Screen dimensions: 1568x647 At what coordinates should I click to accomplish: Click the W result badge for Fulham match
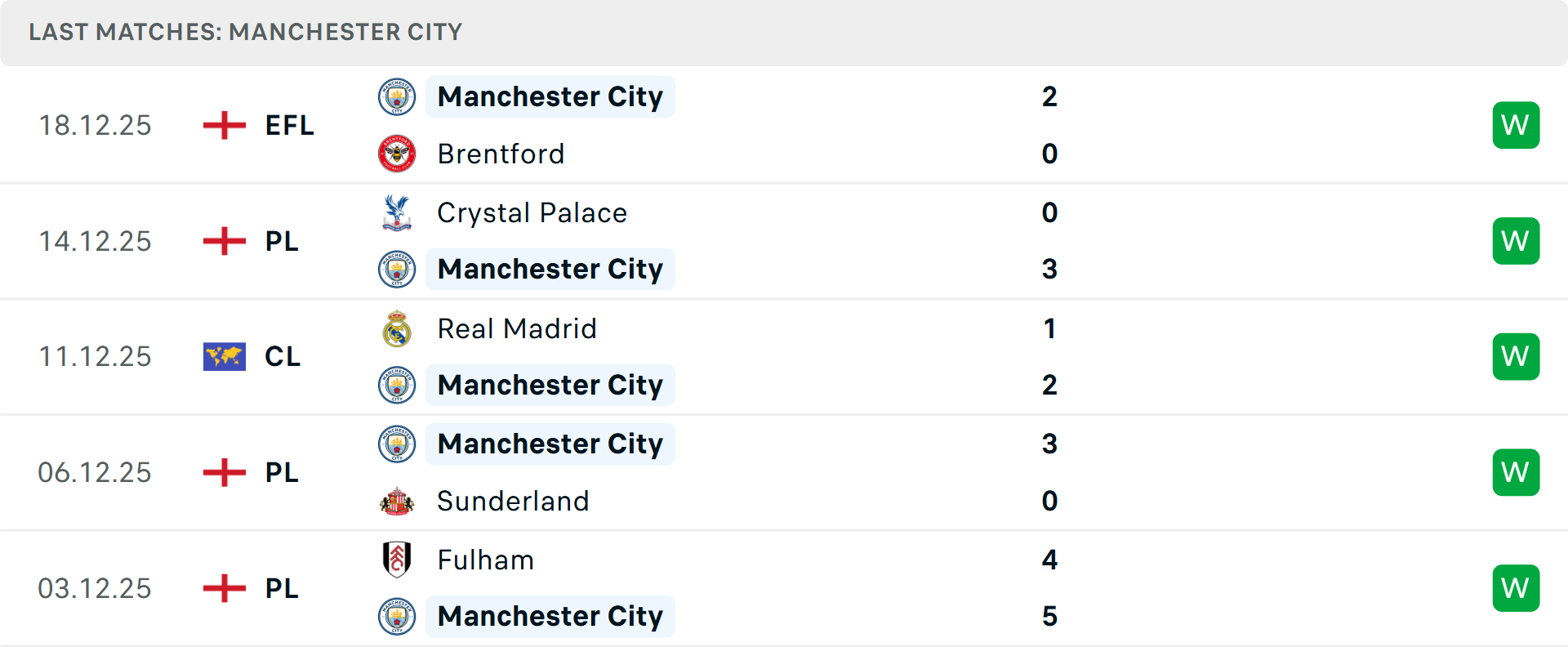pos(1516,588)
